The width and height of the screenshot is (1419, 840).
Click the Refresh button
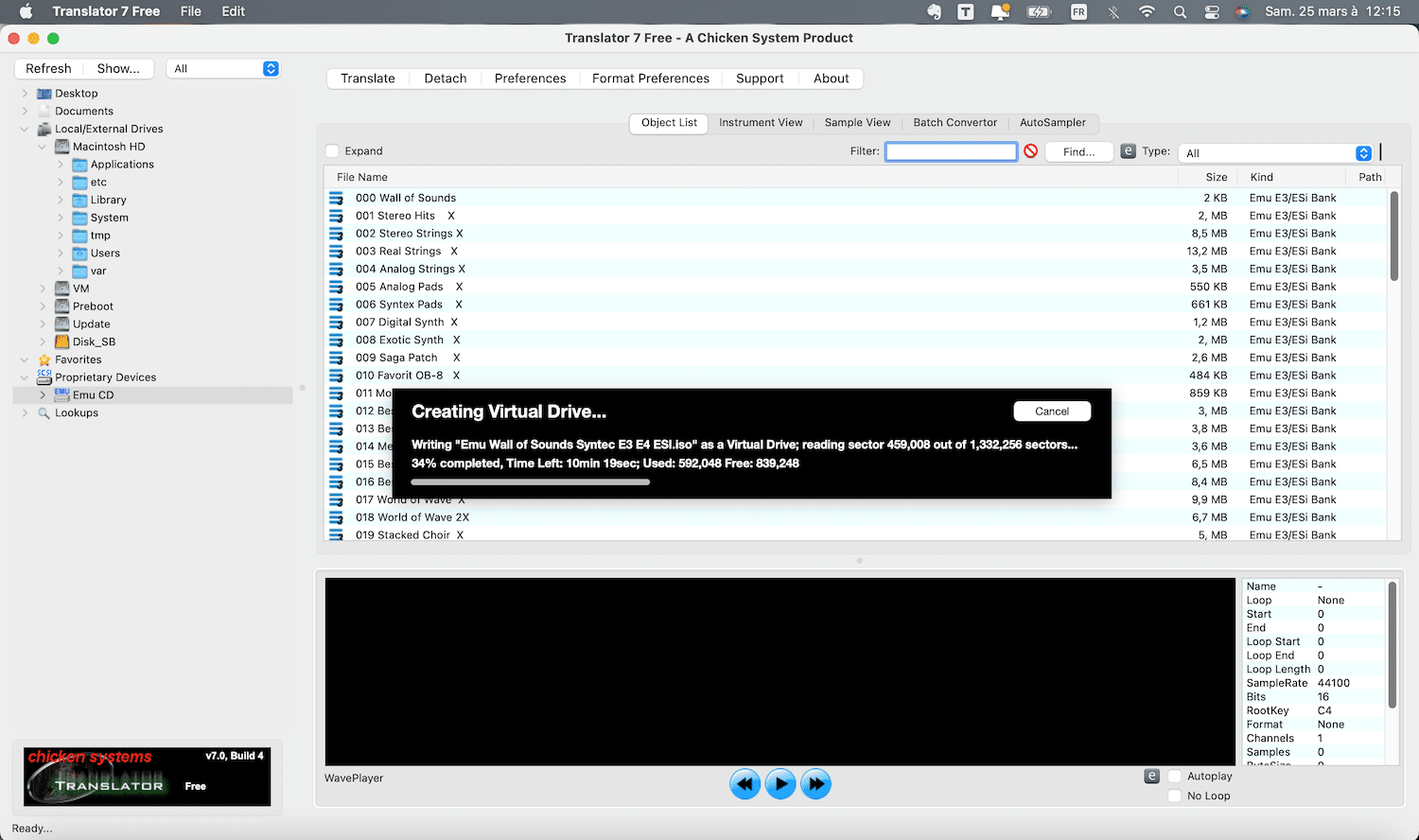tap(48, 69)
